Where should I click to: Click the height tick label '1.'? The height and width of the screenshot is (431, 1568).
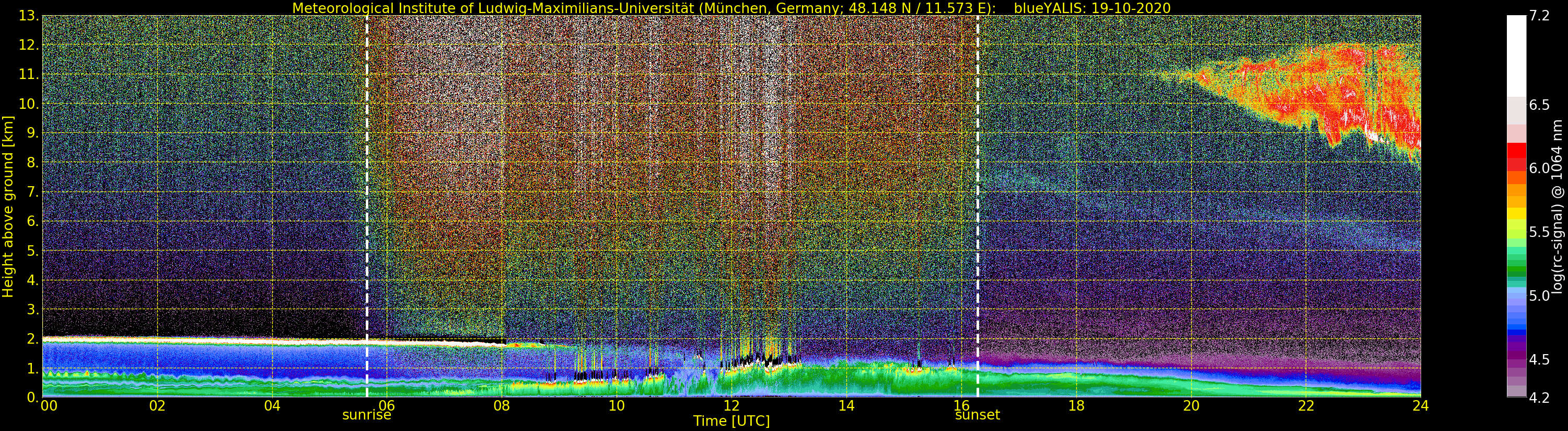tap(32, 368)
